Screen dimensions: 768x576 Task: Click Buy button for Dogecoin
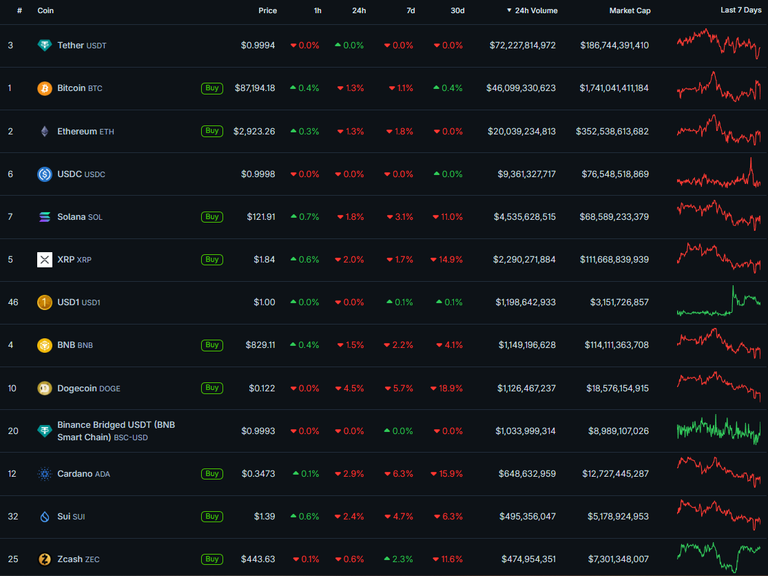tap(212, 388)
